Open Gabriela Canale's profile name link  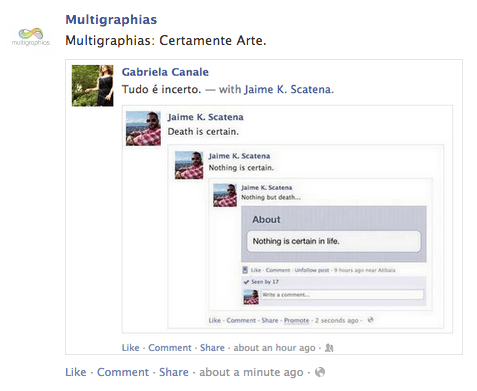165,72
